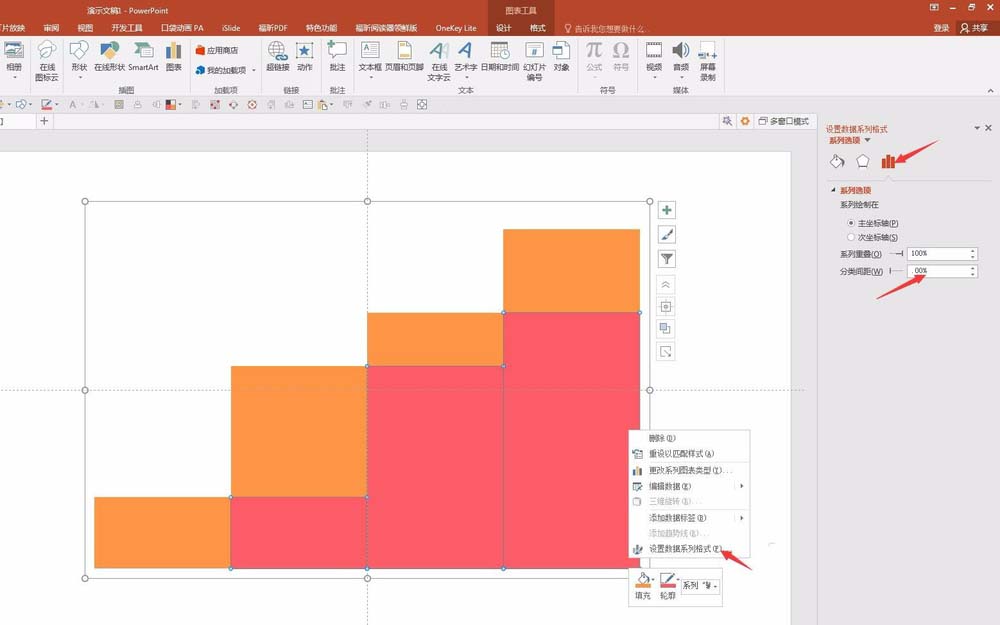Open the Chart Elements plus button
The height and width of the screenshot is (625, 1000).
[x=667, y=210]
